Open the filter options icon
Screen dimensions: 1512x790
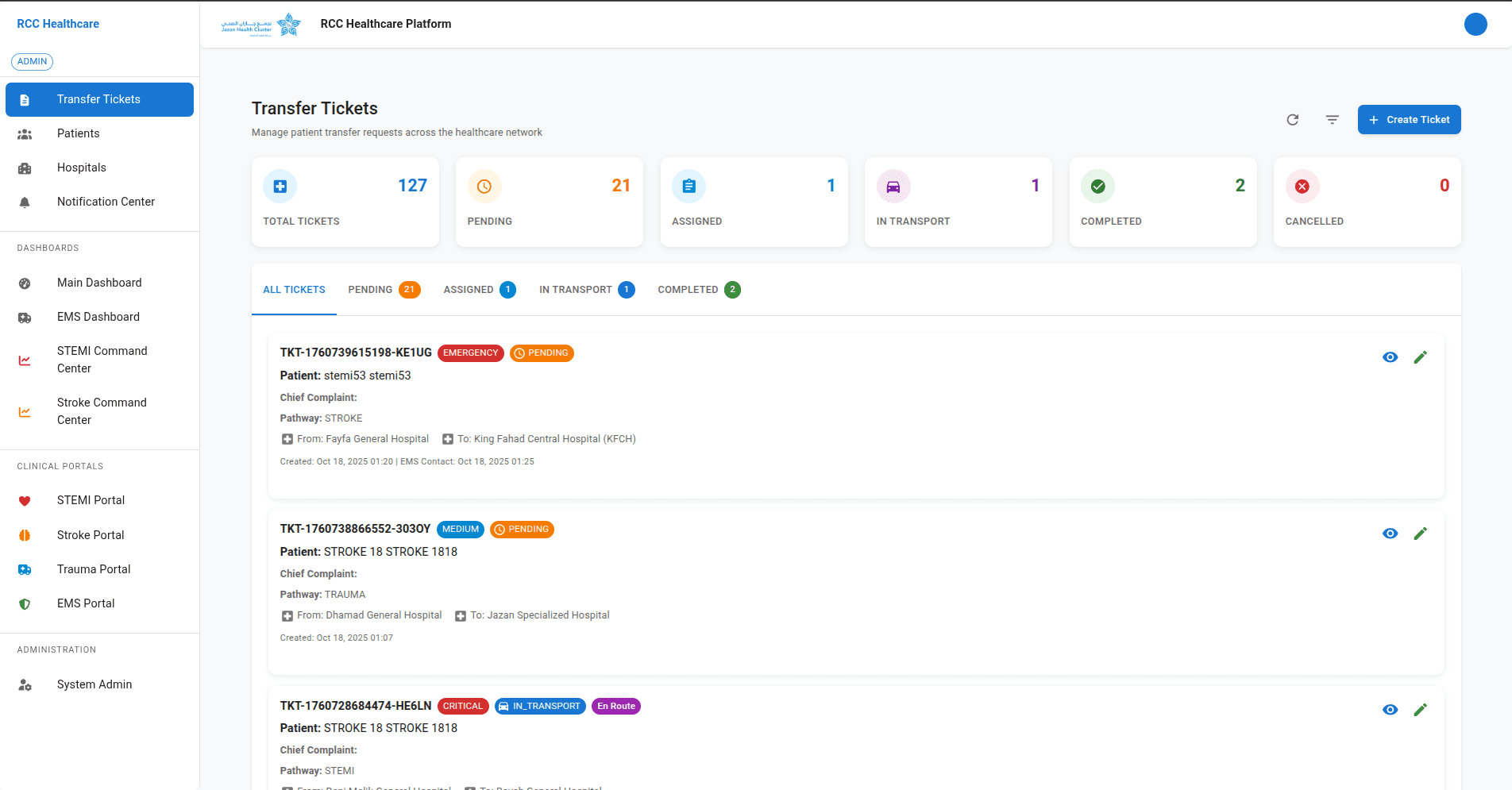pyautogui.click(x=1333, y=119)
